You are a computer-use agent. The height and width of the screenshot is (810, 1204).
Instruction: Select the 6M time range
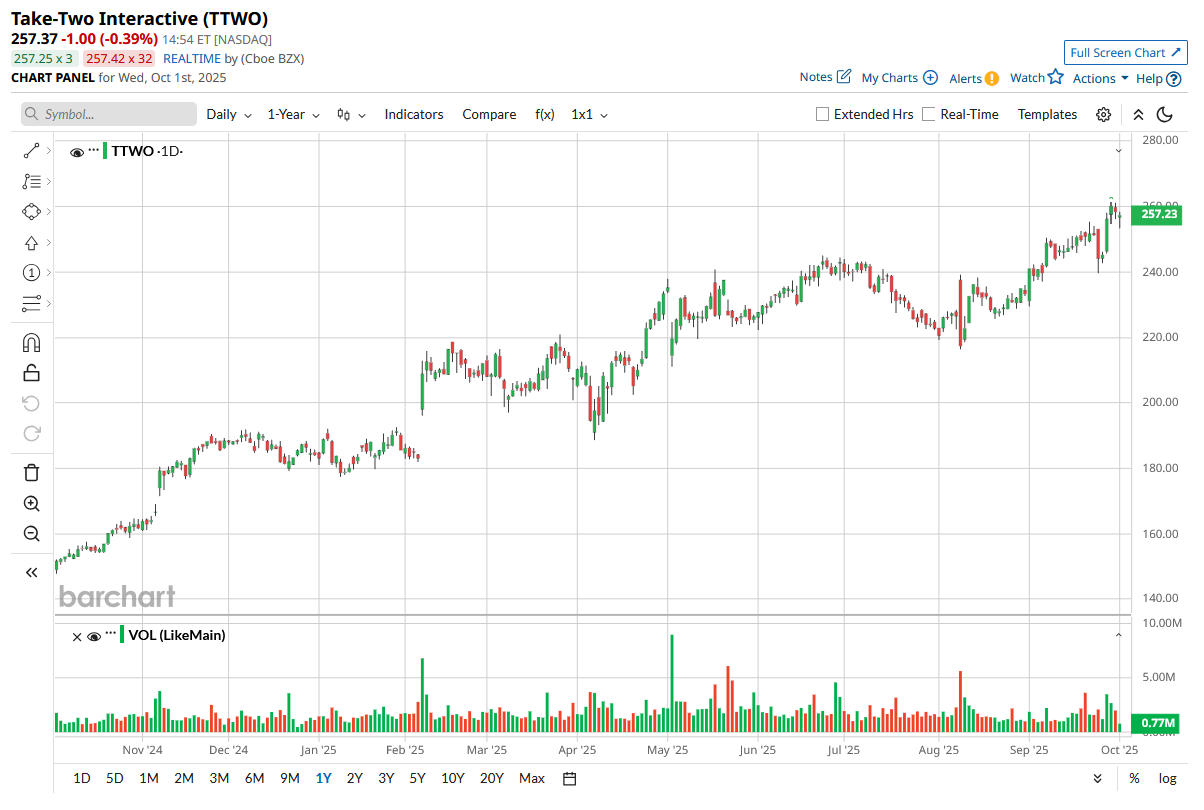[254, 778]
